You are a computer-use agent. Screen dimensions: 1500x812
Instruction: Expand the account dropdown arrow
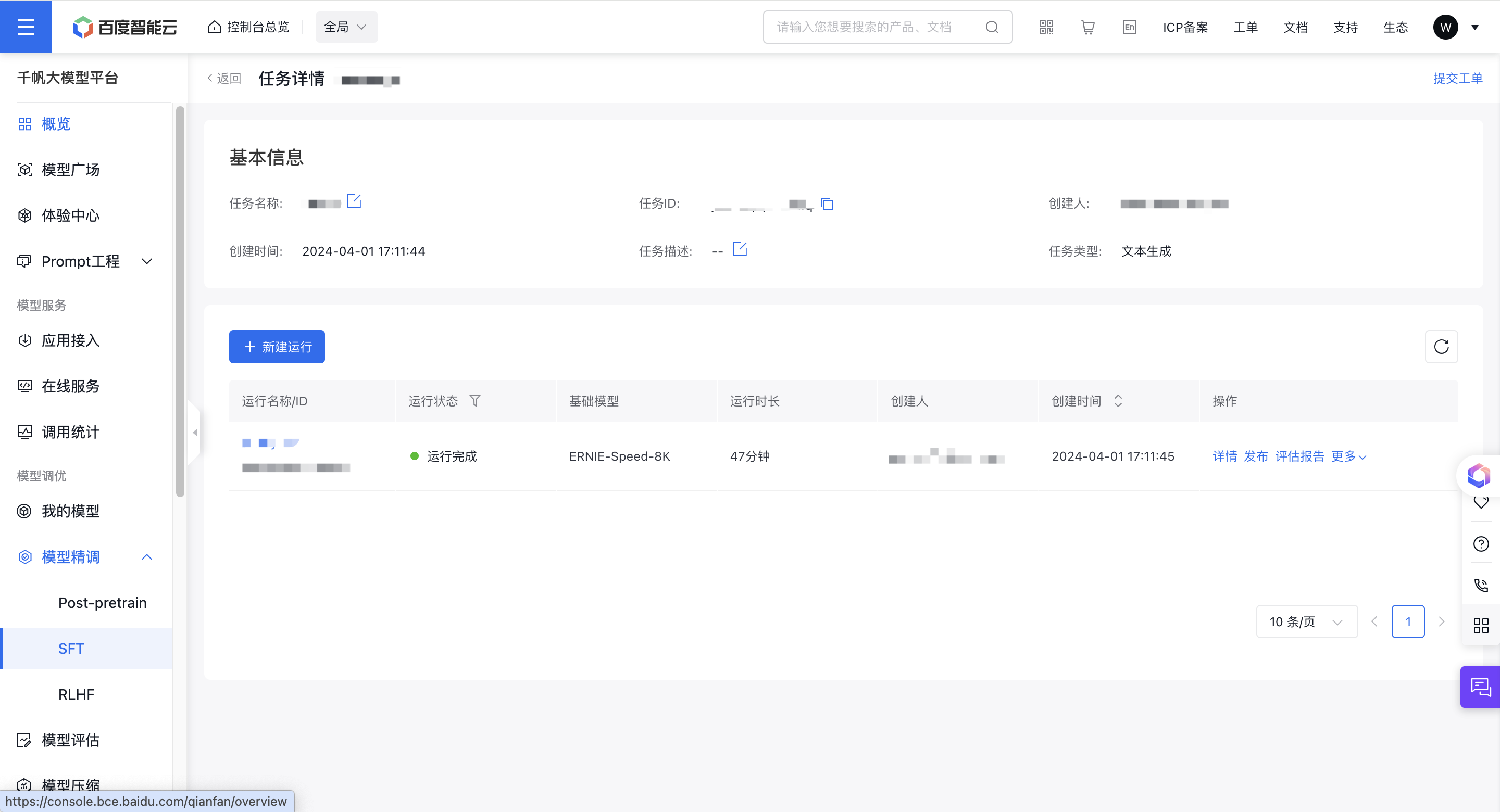pyautogui.click(x=1474, y=28)
